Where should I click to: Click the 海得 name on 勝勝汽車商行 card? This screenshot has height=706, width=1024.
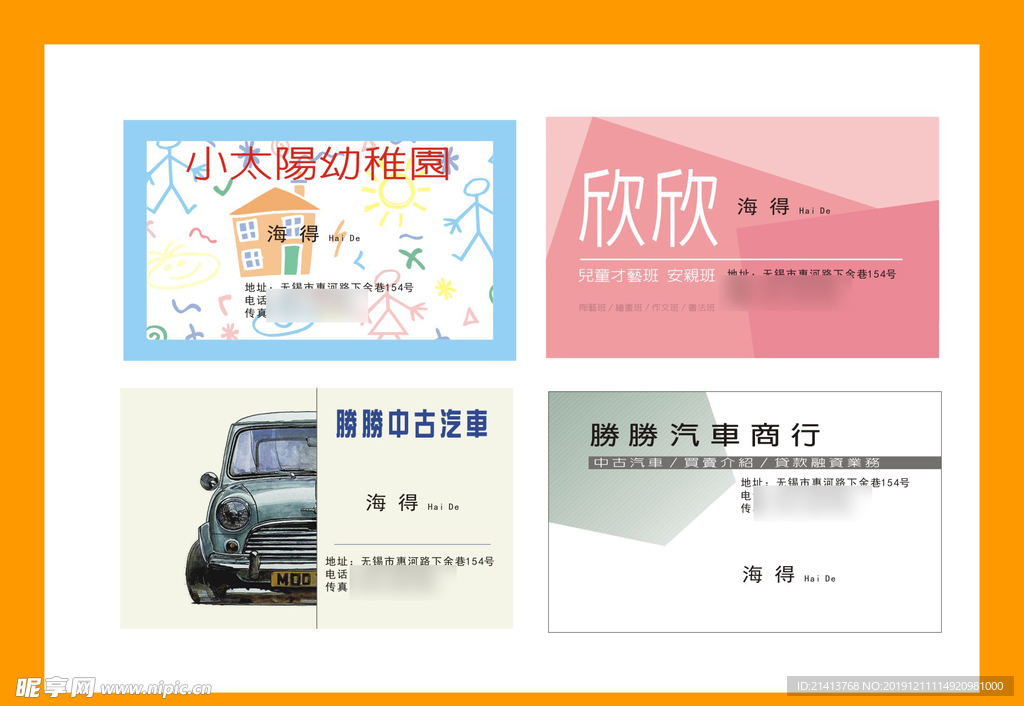point(768,574)
